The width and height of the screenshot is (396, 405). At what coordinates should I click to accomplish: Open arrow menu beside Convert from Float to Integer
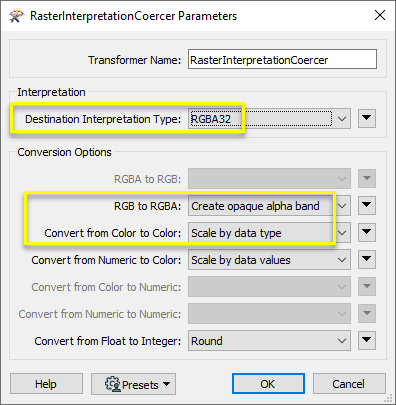coord(367,340)
